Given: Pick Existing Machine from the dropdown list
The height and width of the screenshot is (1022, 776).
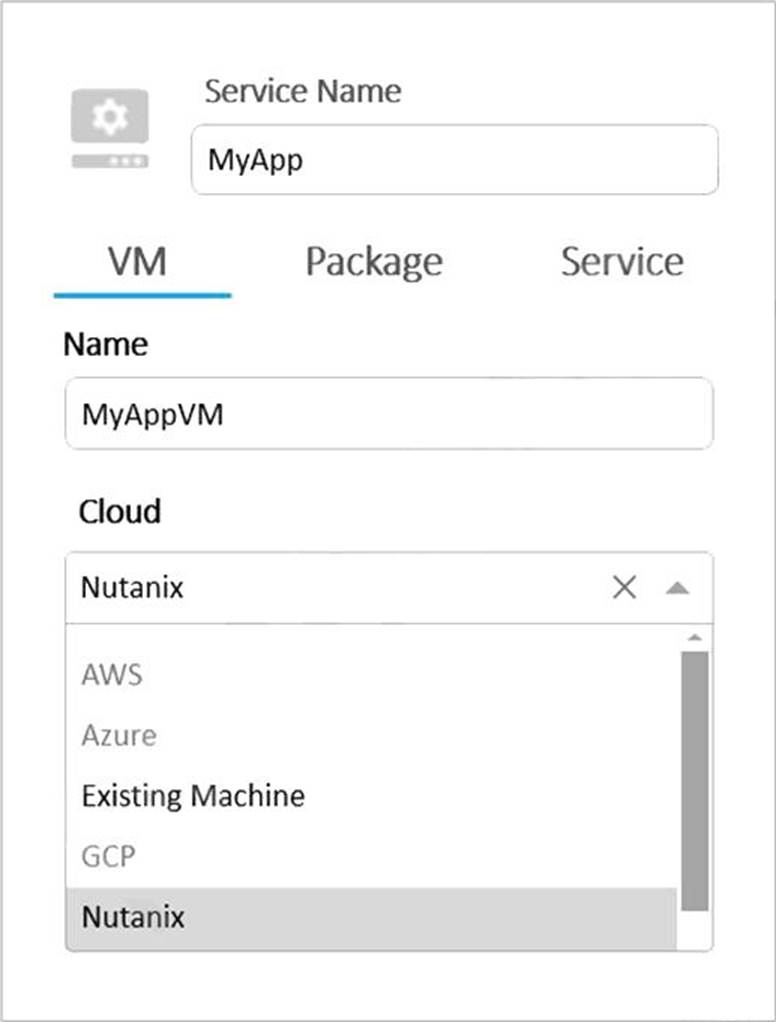Looking at the screenshot, I should point(193,796).
